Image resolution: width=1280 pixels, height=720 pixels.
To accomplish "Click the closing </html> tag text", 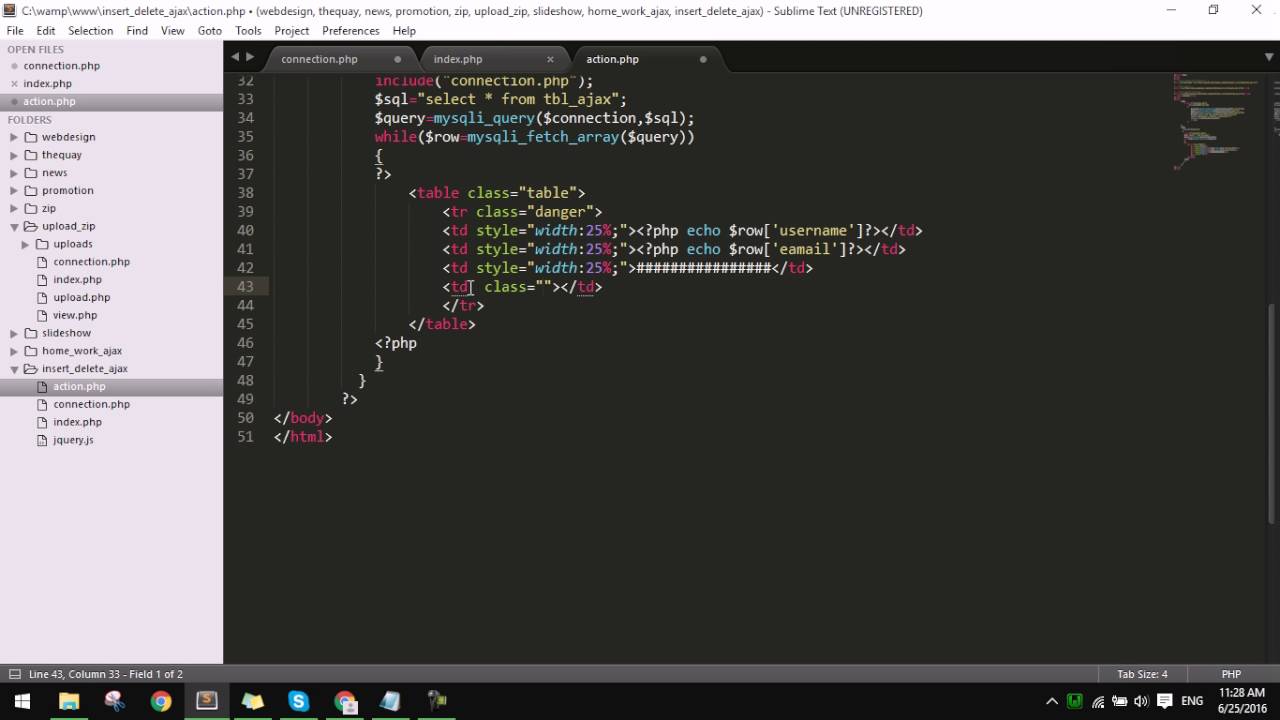I will [x=303, y=437].
